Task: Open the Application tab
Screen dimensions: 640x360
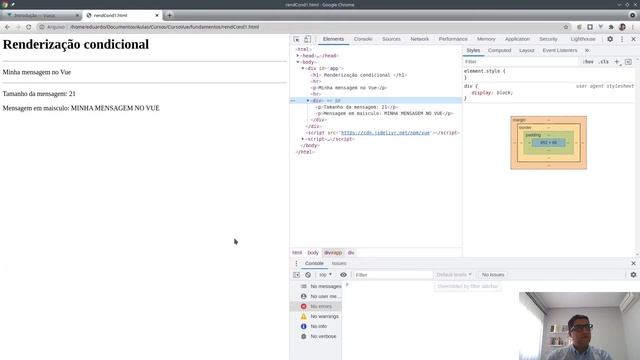Action: pyautogui.click(x=517, y=39)
